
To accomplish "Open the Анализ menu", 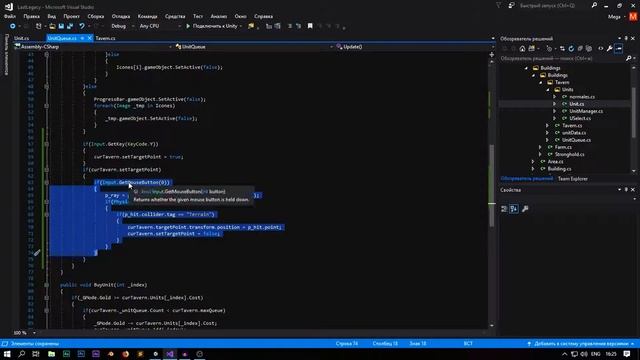I will point(219,16).
